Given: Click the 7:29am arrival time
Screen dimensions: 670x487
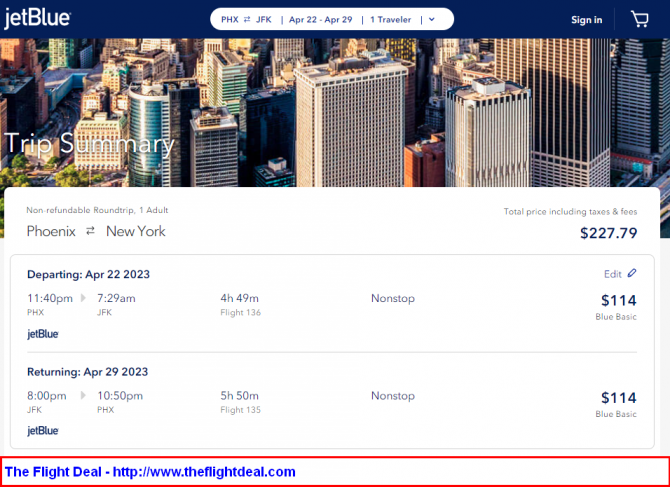Looking at the screenshot, I should tap(116, 298).
